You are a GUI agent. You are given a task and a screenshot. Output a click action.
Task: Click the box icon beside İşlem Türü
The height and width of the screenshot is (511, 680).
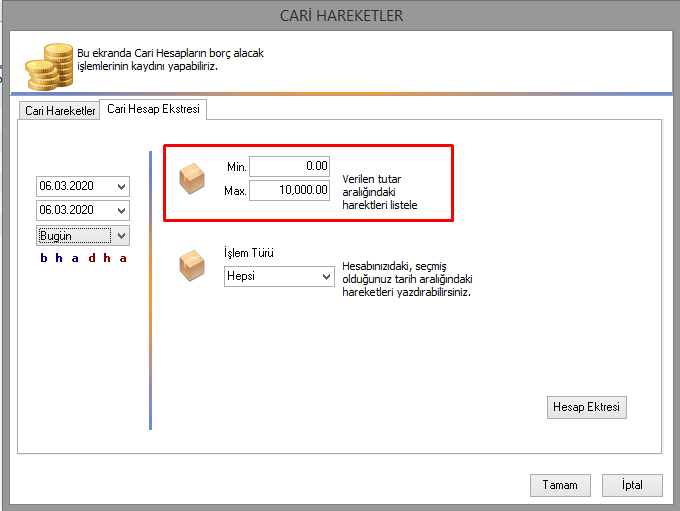(x=191, y=266)
